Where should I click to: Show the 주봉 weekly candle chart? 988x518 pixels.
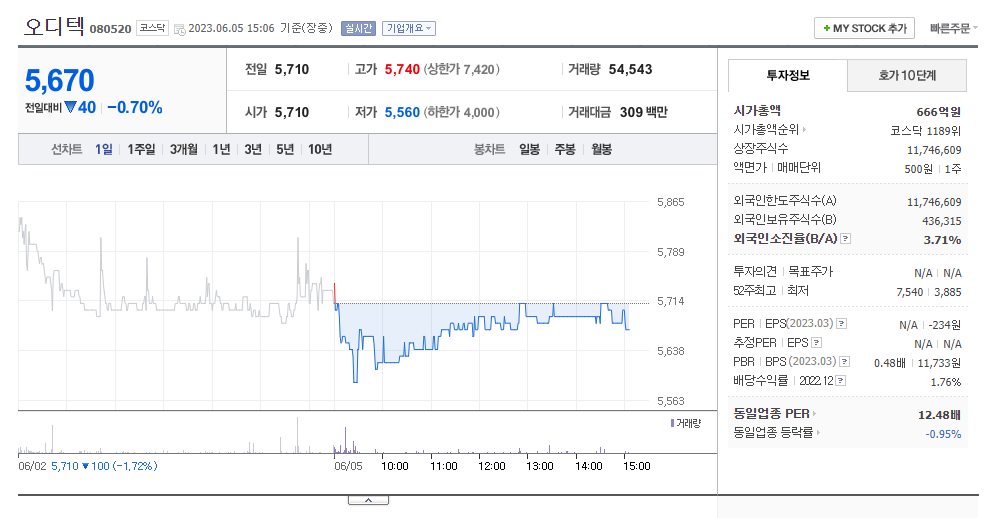[x=565, y=149]
